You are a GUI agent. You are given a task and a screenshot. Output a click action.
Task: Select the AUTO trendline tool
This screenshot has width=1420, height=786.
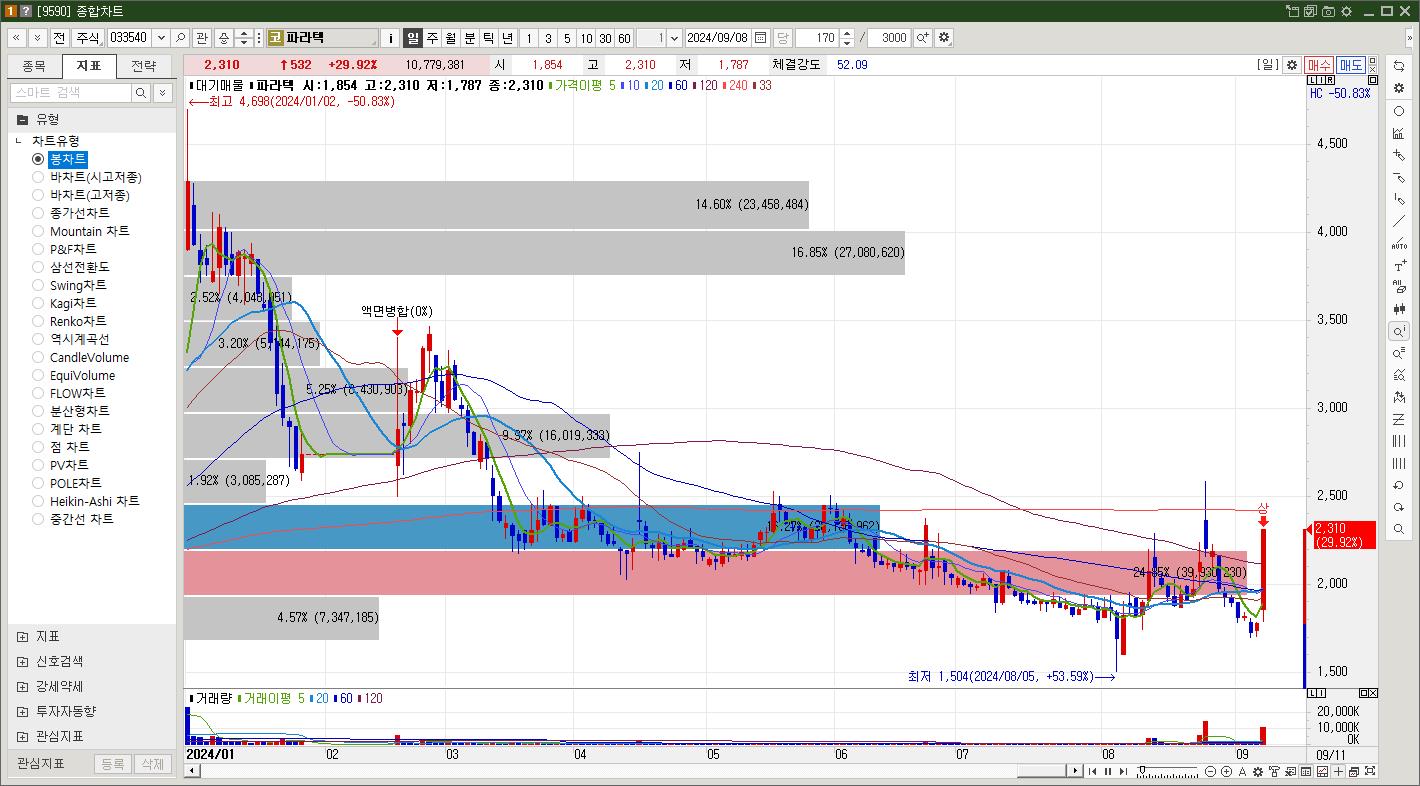tap(1399, 243)
